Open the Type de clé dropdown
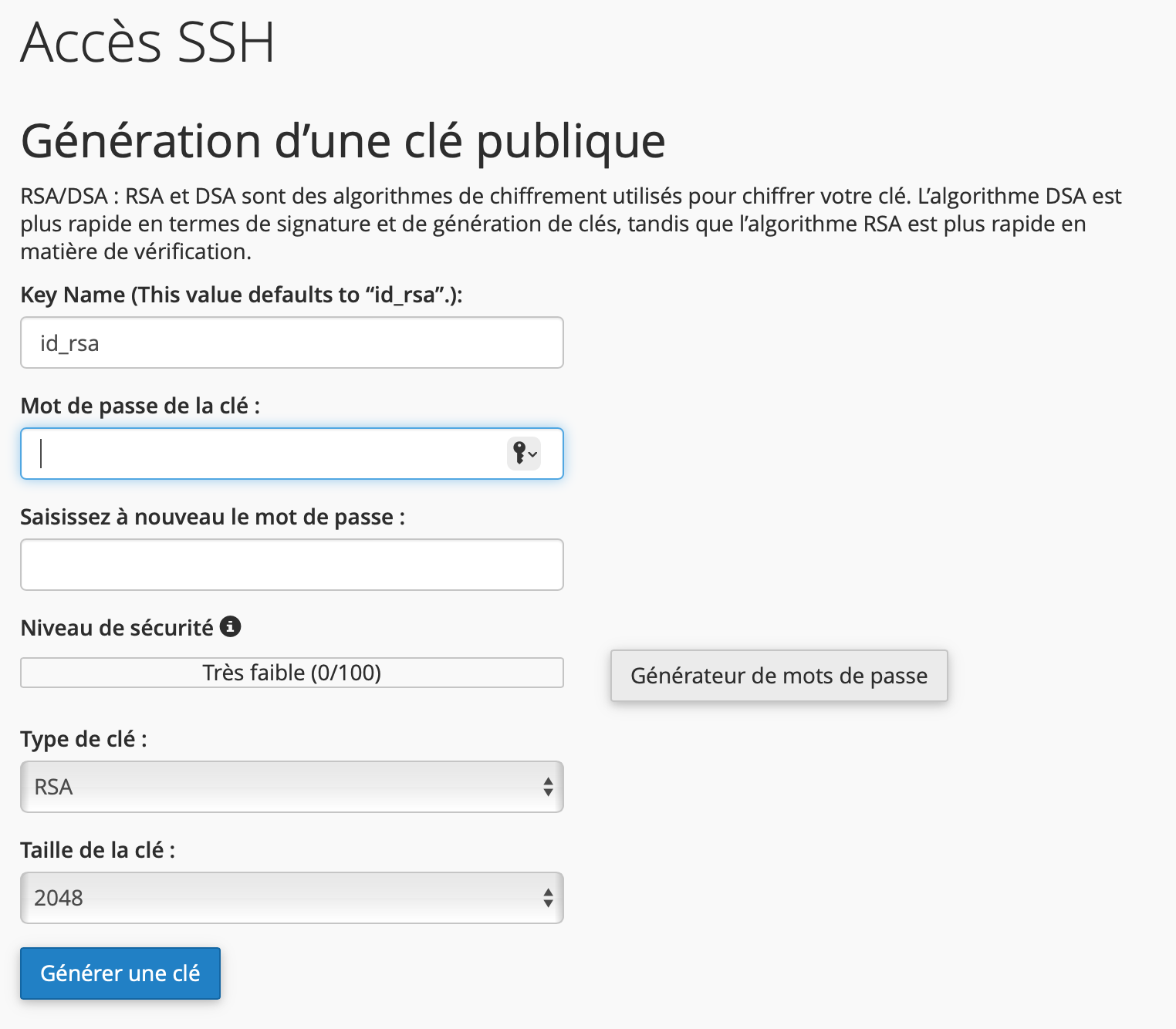 pyautogui.click(x=291, y=787)
